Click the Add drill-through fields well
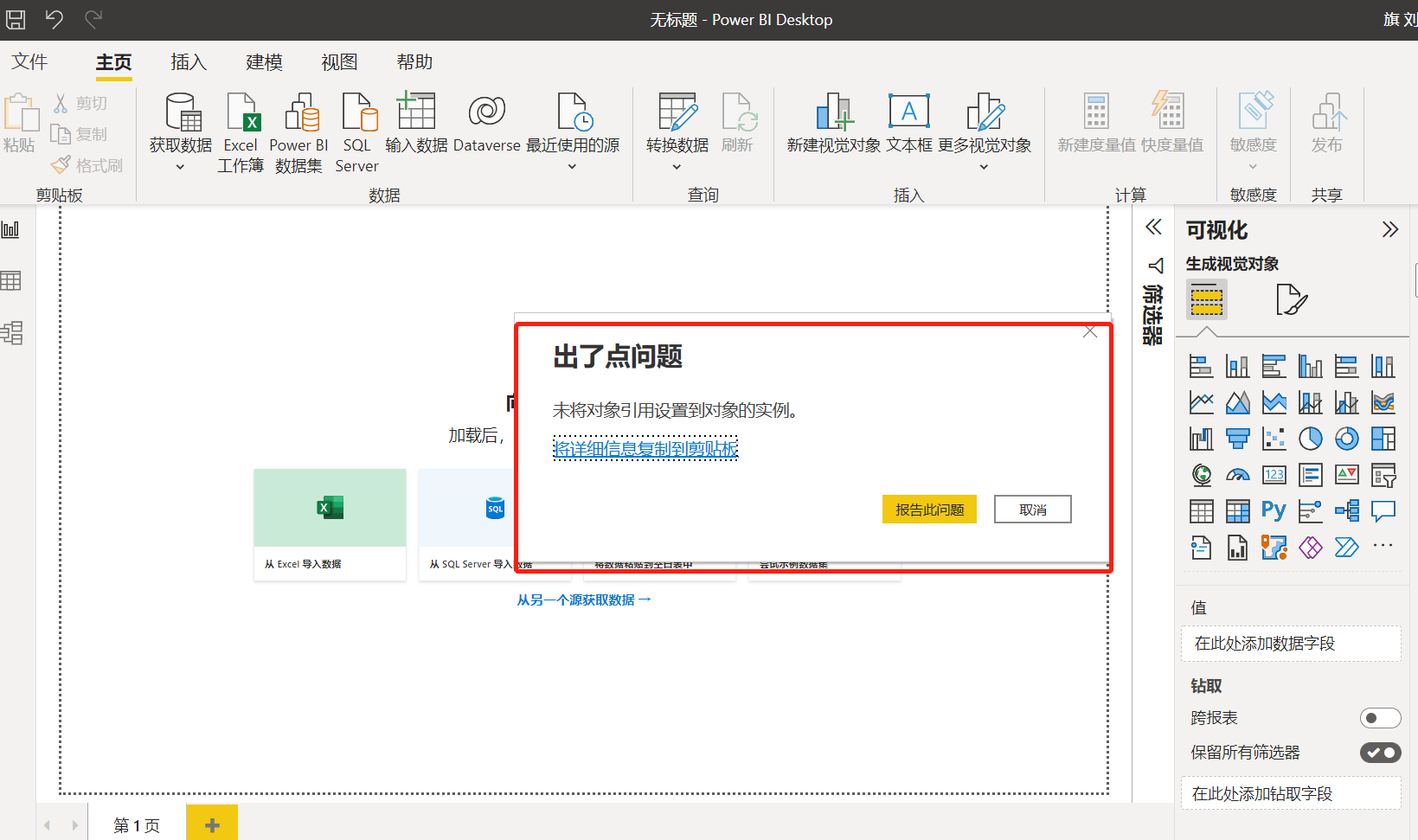 tap(1291, 793)
